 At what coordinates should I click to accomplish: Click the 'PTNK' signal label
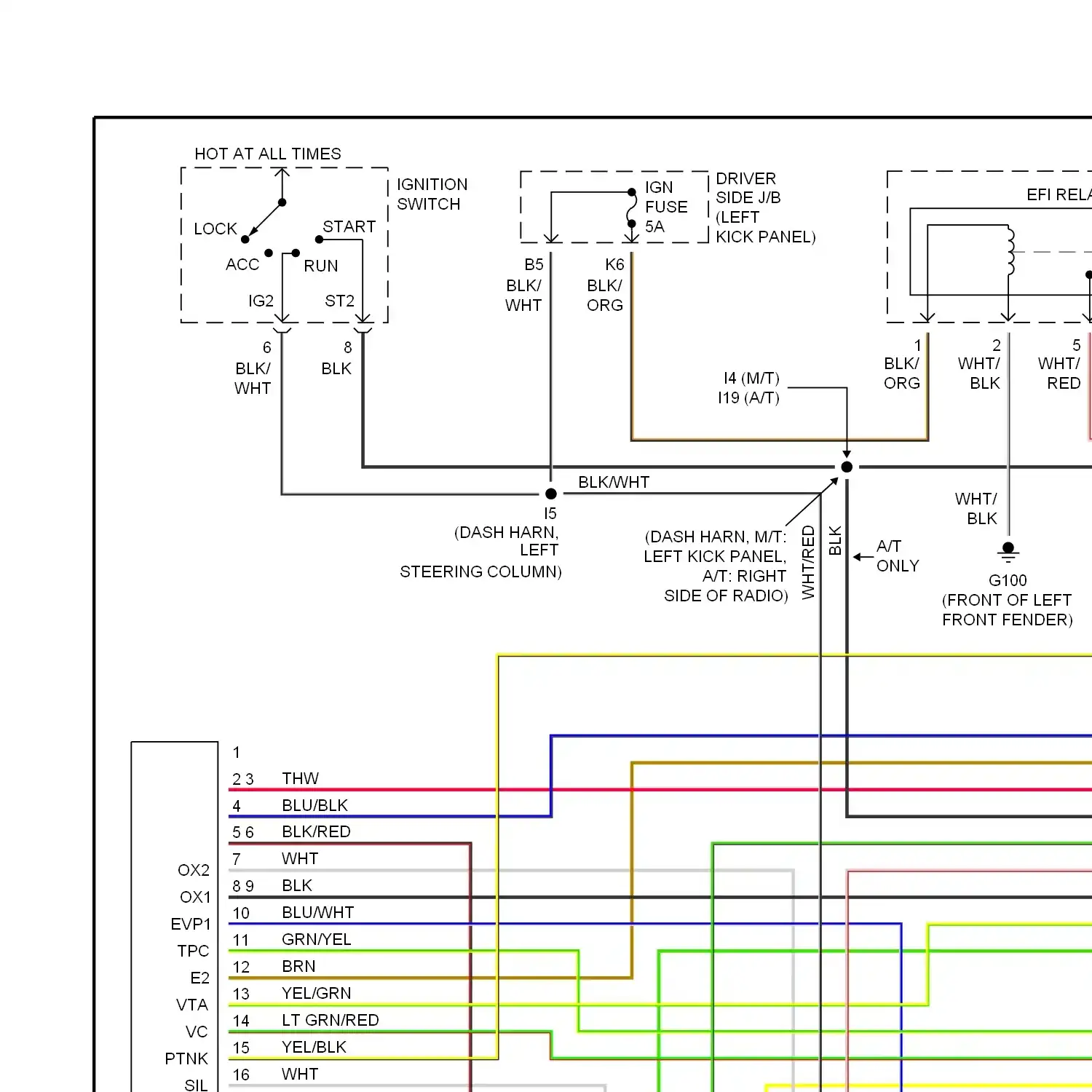click(x=186, y=1059)
